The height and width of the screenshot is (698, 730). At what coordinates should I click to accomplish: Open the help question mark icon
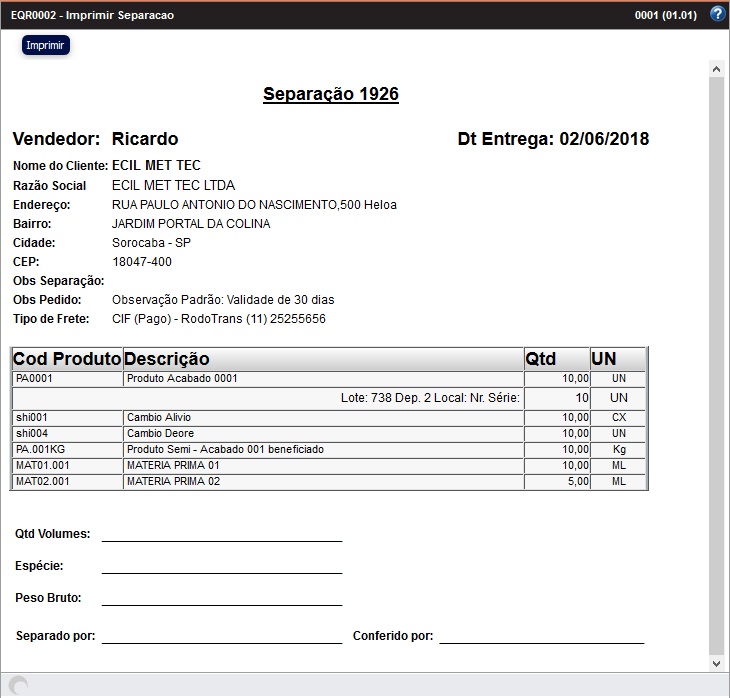tap(717, 14)
